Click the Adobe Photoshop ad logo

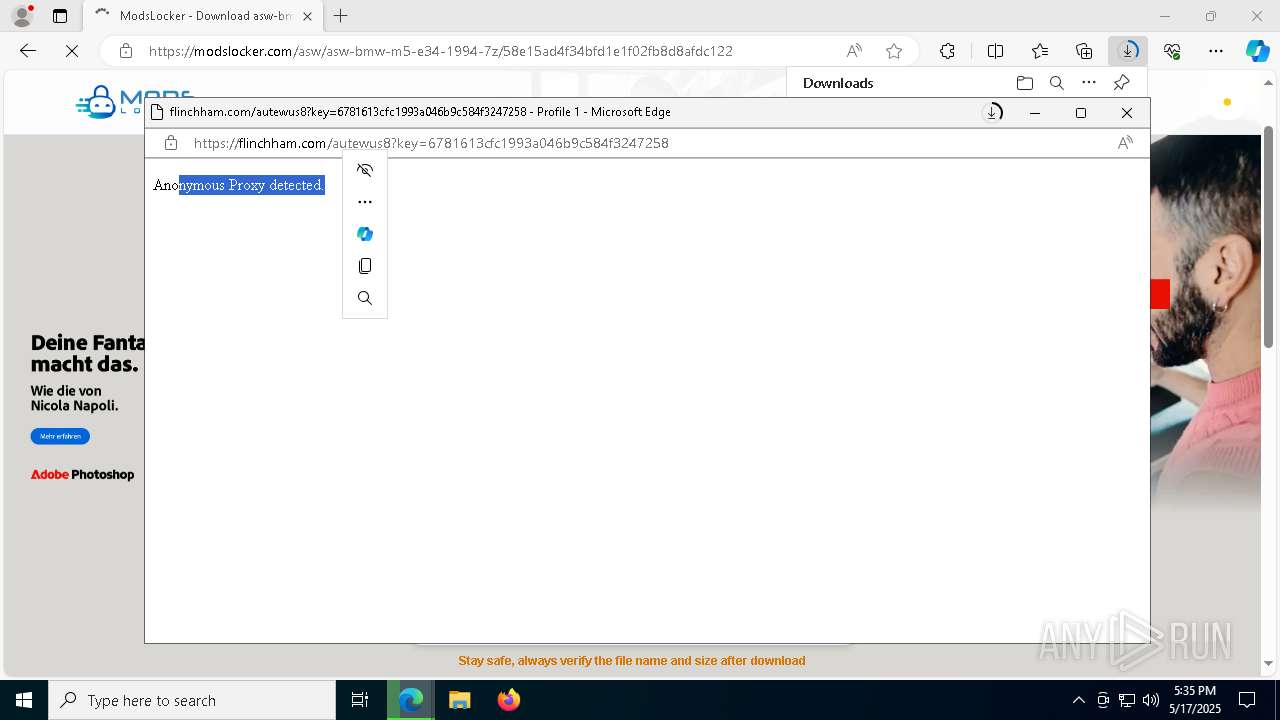[x=82, y=475]
